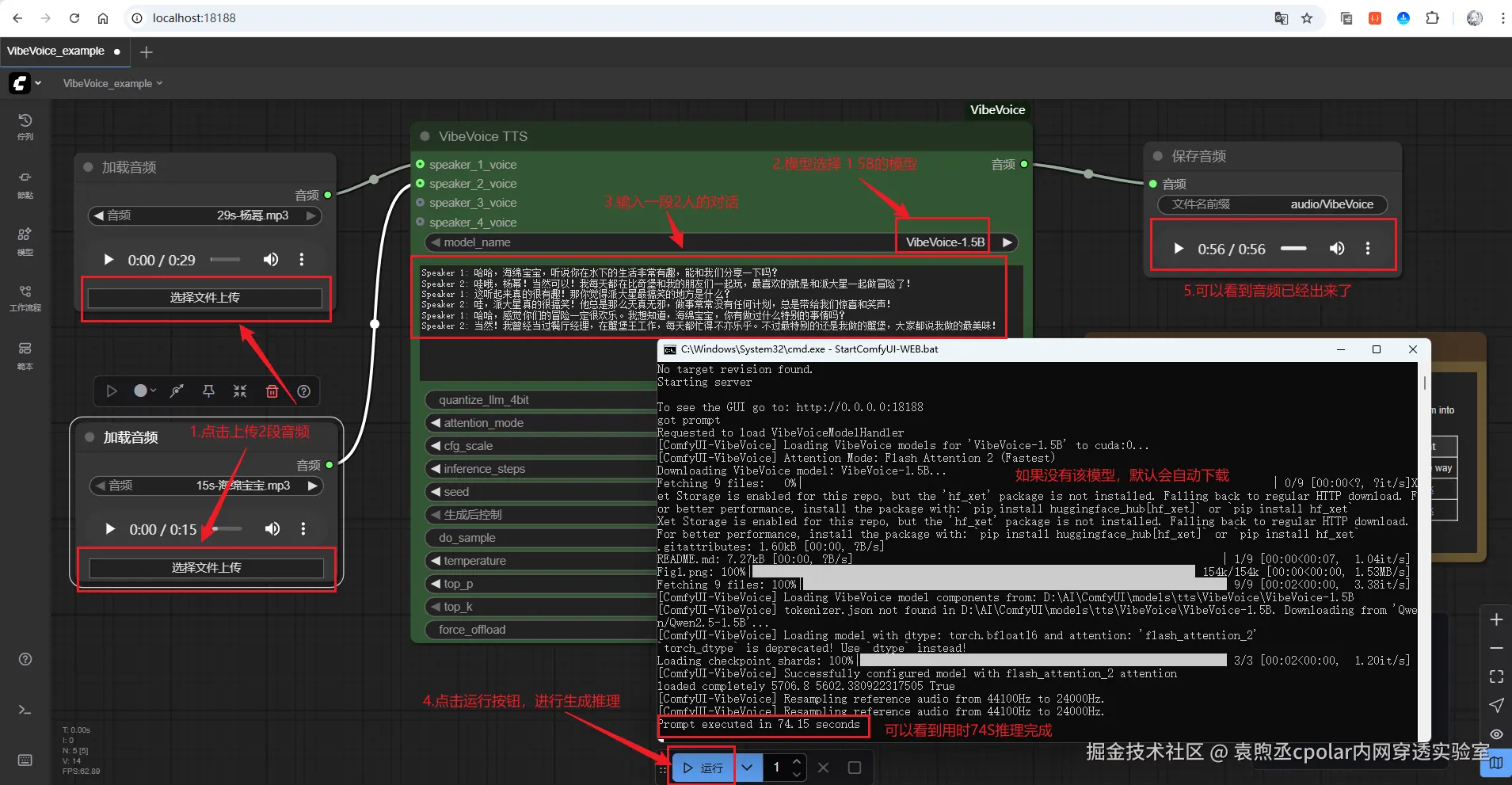Bypass selected node via selection toolbar
Screen dimensions: 1512x785
click(x=177, y=391)
